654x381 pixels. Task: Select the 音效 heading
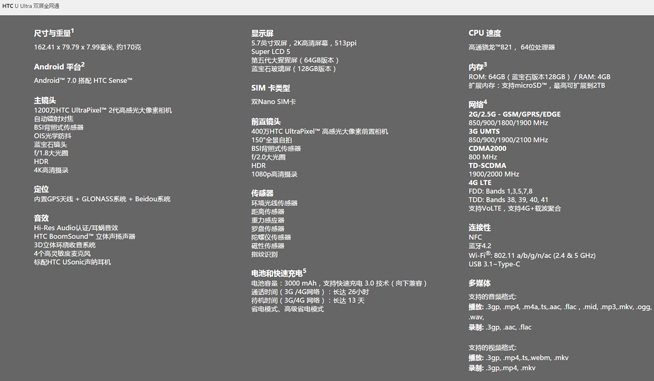(x=41, y=218)
